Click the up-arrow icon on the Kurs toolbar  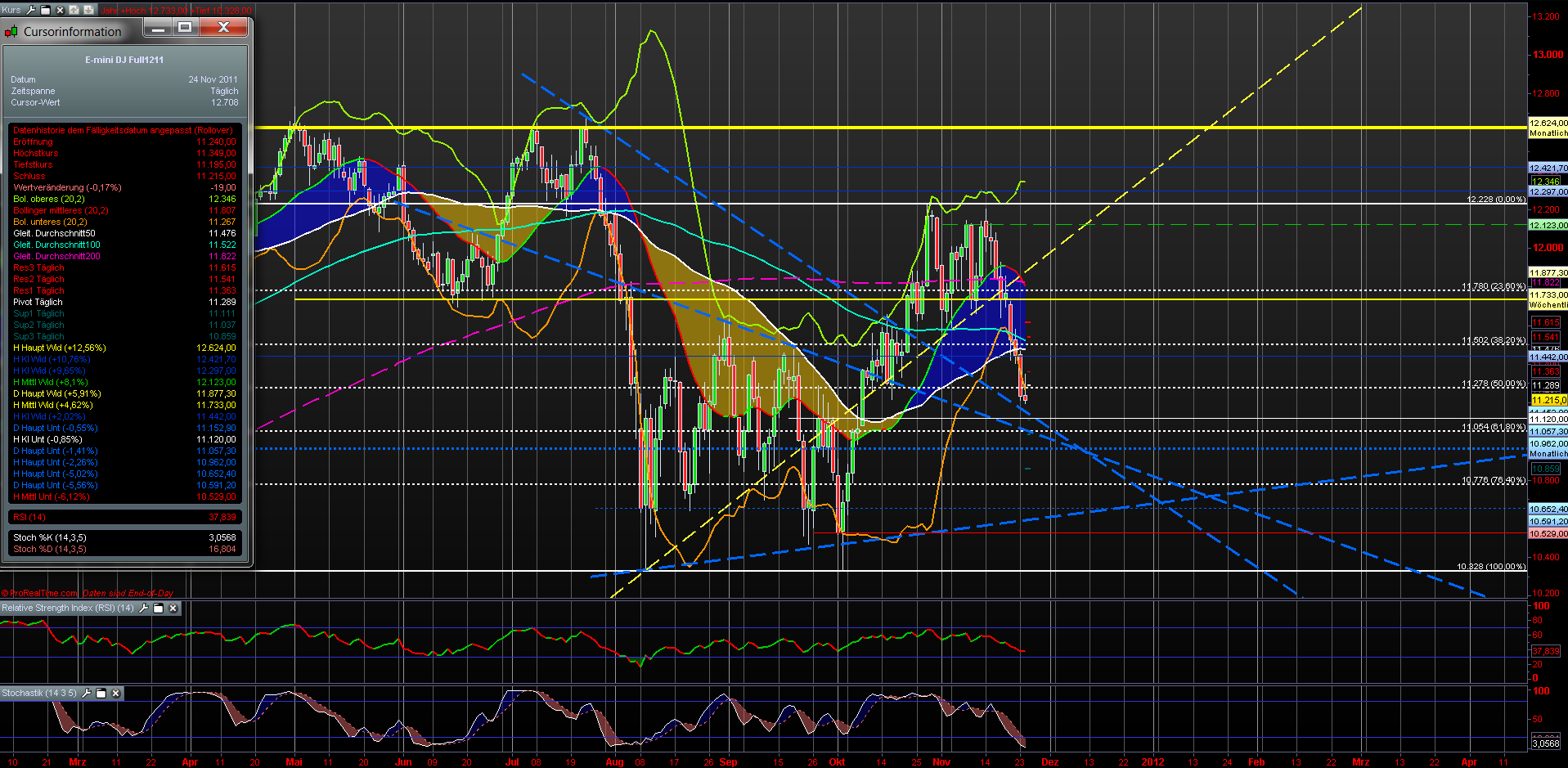tap(74, 10)
